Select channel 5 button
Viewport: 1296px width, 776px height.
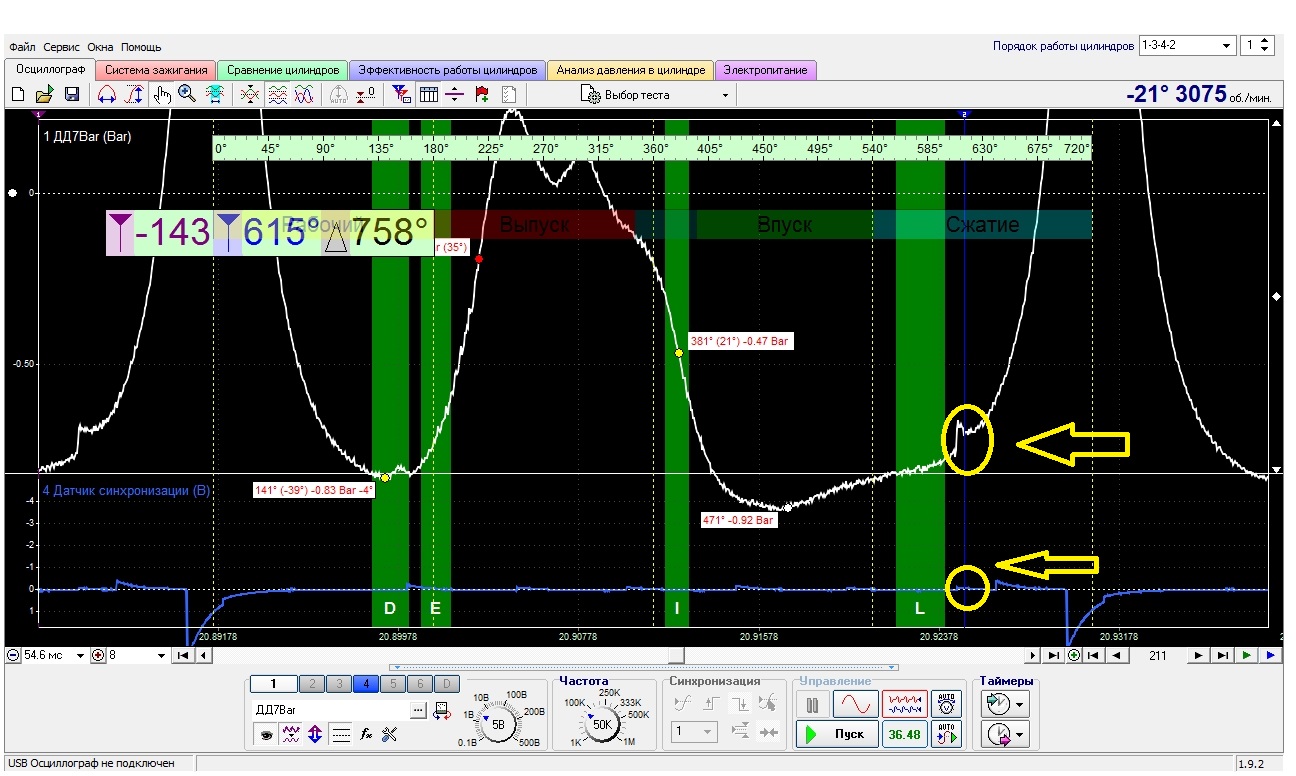tap(394, 685)
